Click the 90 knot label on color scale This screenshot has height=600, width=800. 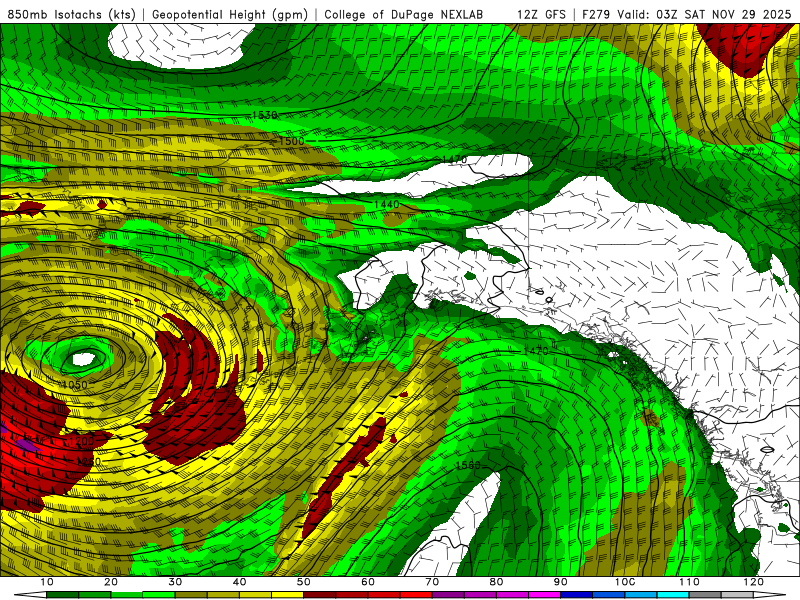click(561, 582)
